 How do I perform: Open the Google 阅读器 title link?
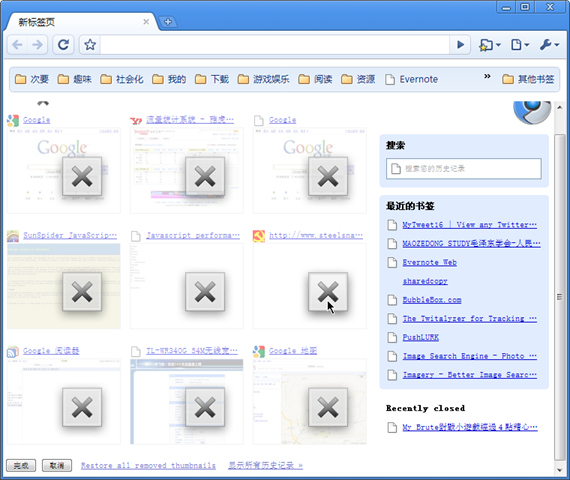pyautogui.click(x=51, y=351)
